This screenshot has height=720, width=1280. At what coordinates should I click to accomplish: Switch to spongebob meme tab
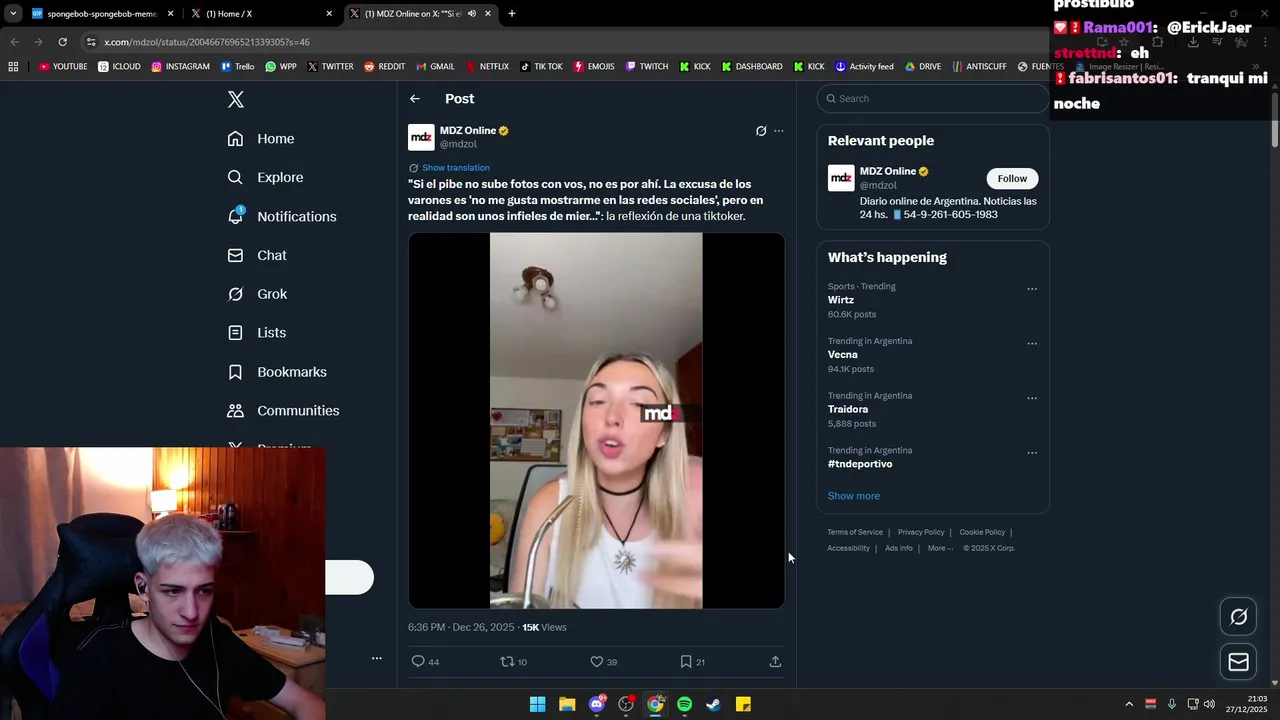[103, 14]
